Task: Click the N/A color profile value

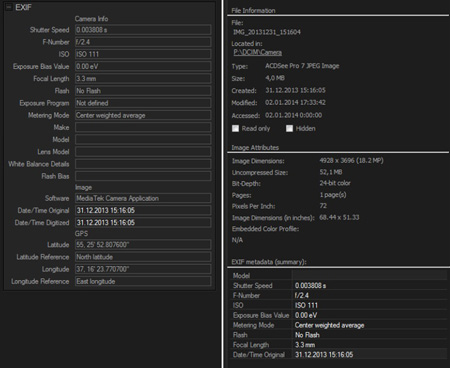Action: click(x=237, y=240)
